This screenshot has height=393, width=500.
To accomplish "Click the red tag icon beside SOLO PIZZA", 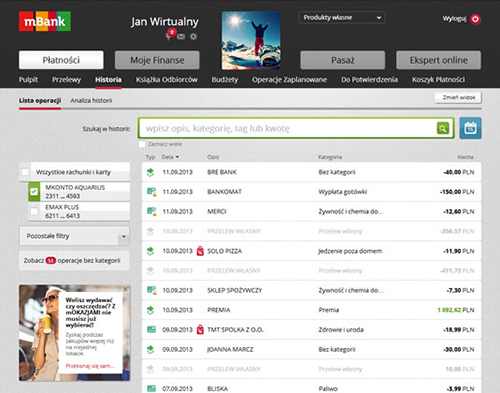I will [x=200, y=251].
